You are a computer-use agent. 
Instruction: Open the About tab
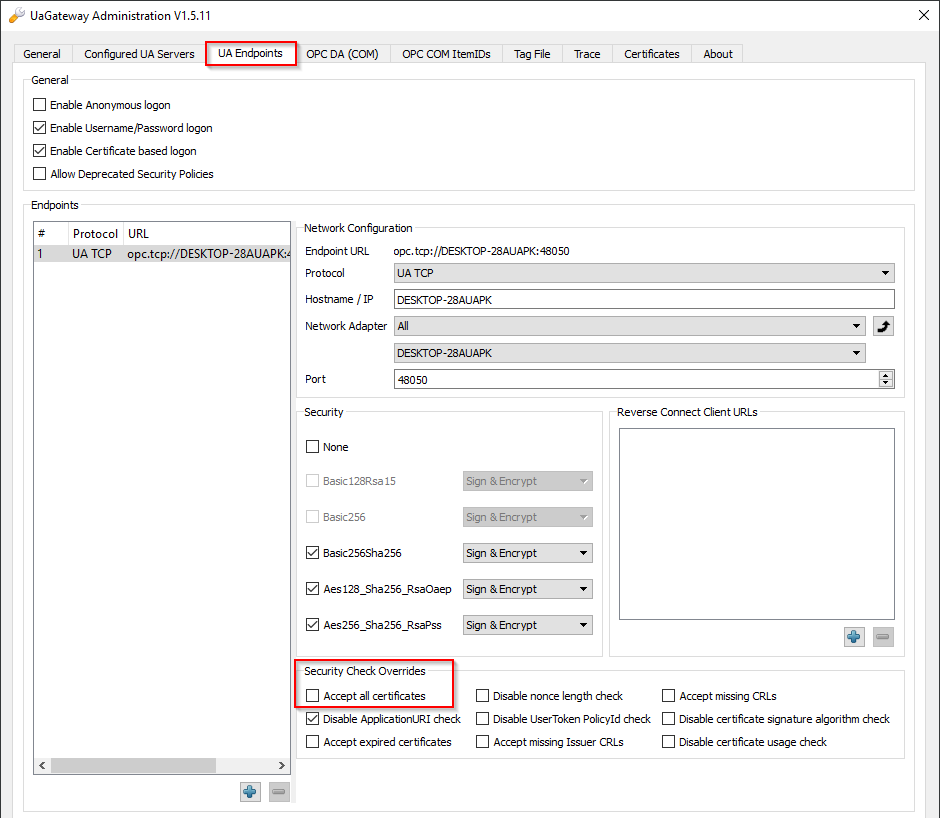click(718, 54)
